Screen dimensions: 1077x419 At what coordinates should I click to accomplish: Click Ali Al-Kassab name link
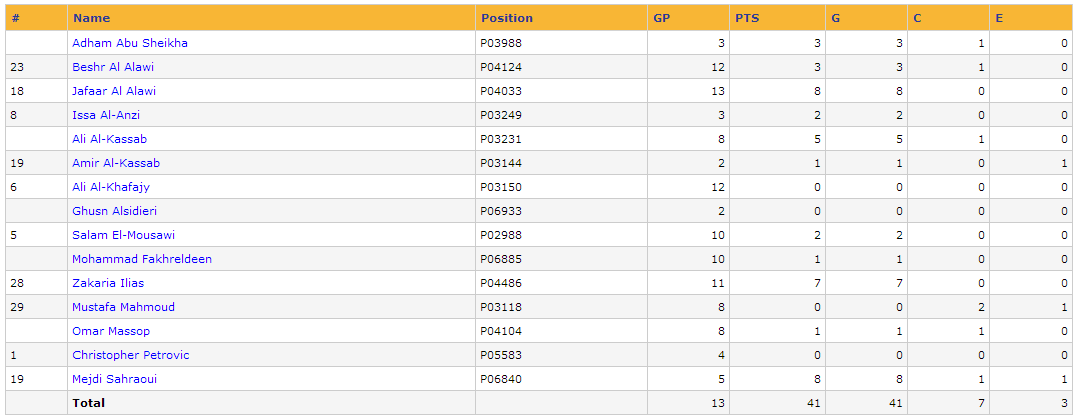tap(109, 139)
